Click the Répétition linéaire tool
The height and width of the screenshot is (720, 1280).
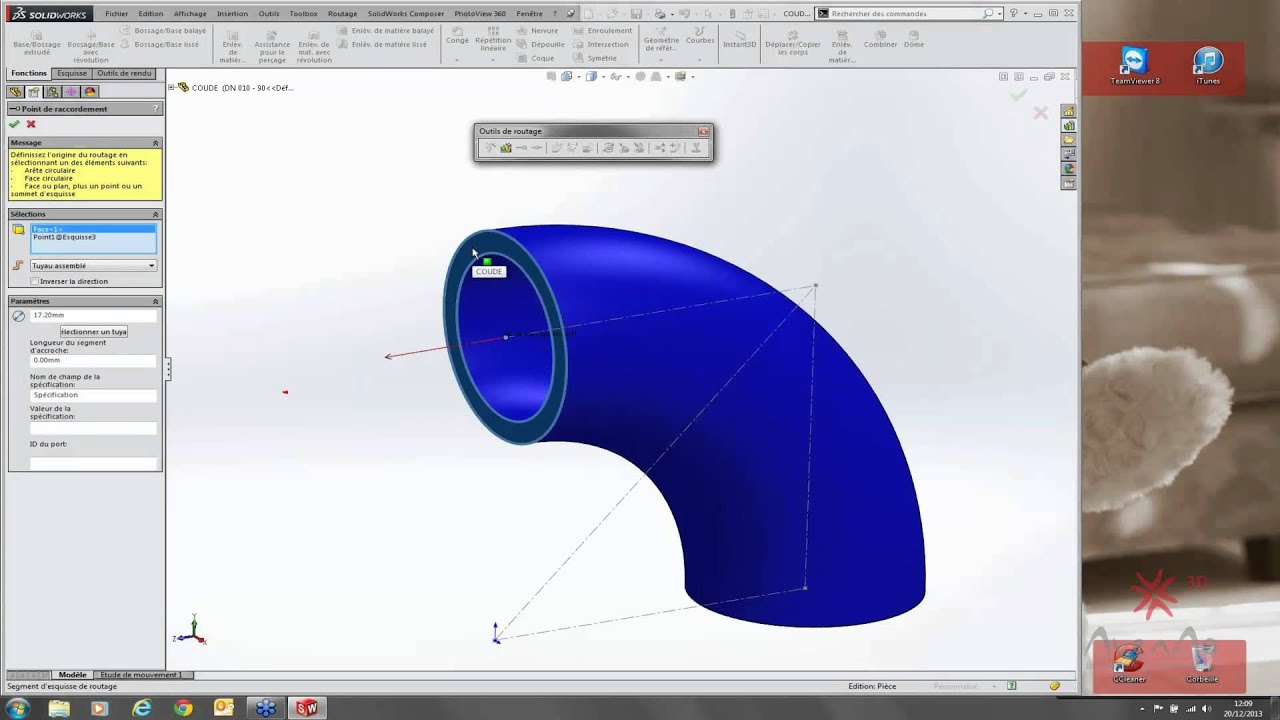[493, 40]
